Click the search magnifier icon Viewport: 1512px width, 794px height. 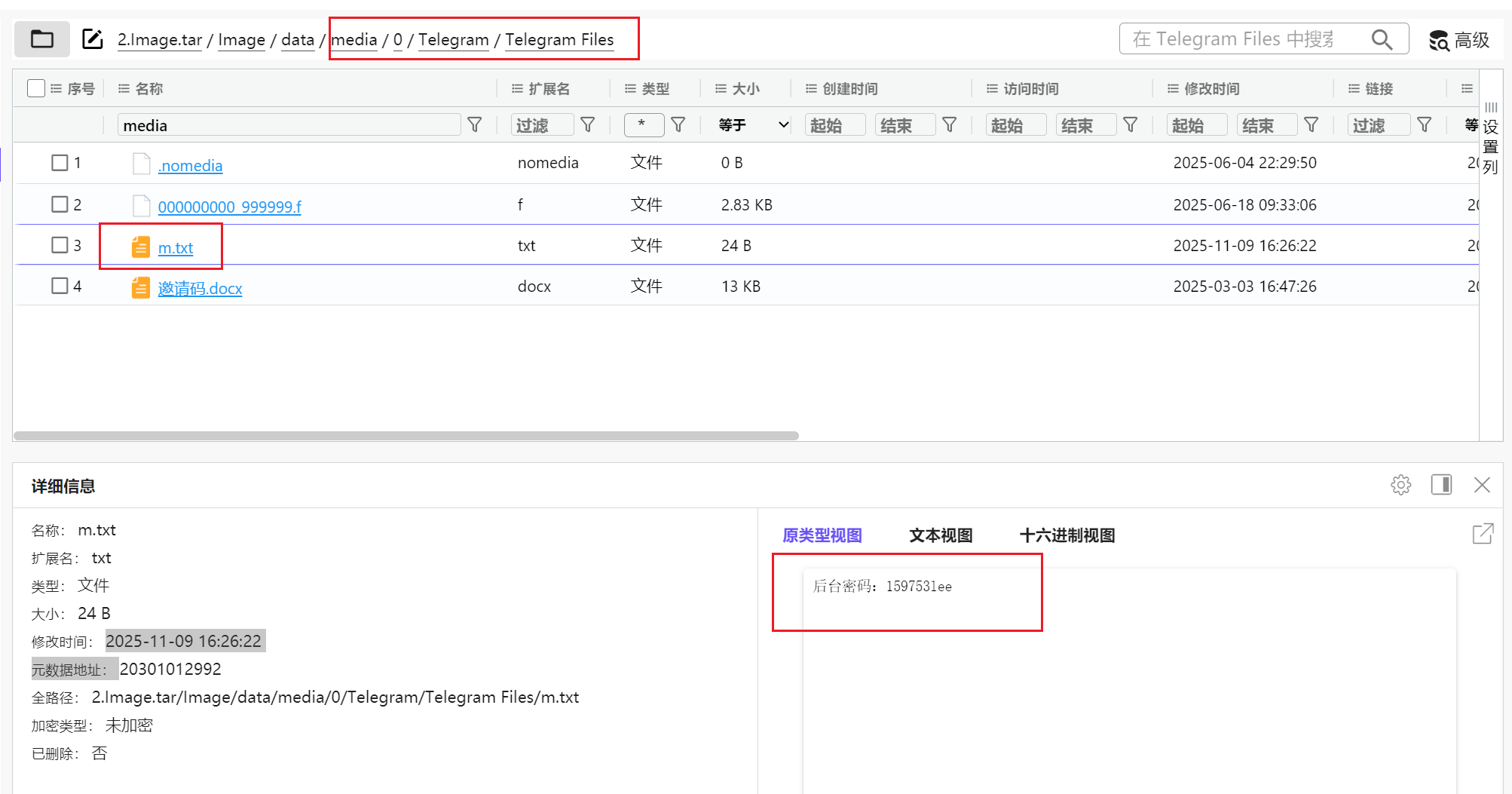point(1381,39)
